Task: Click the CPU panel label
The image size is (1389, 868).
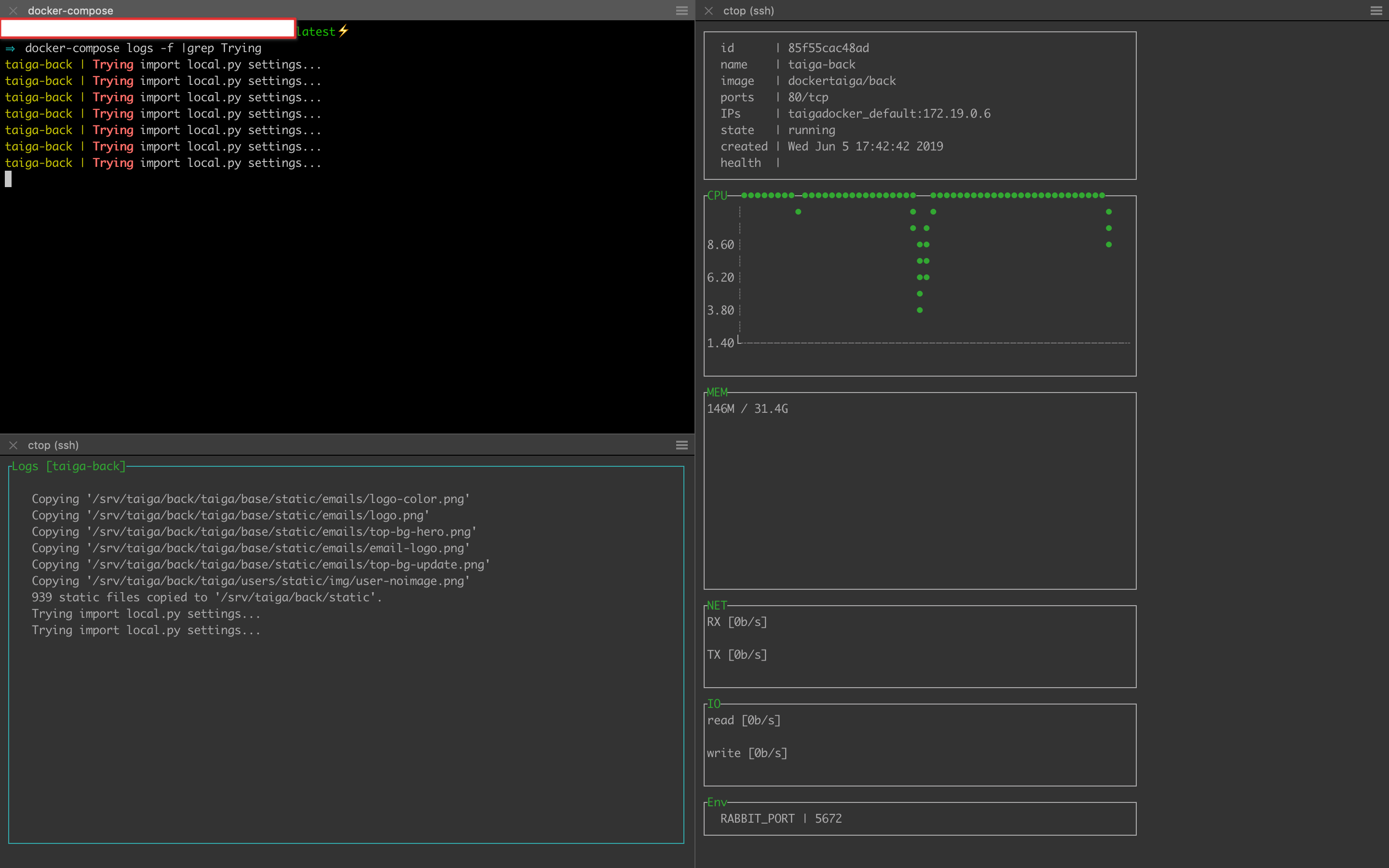Action: [x=717, y=195]
